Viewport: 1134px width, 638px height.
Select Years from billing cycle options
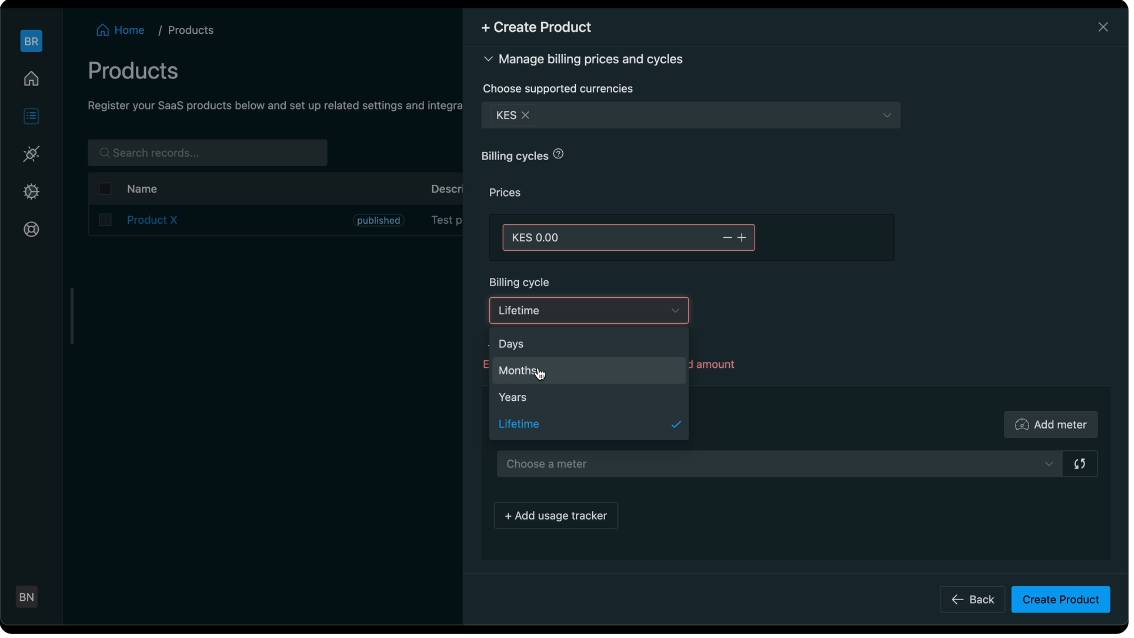[513, 398]
